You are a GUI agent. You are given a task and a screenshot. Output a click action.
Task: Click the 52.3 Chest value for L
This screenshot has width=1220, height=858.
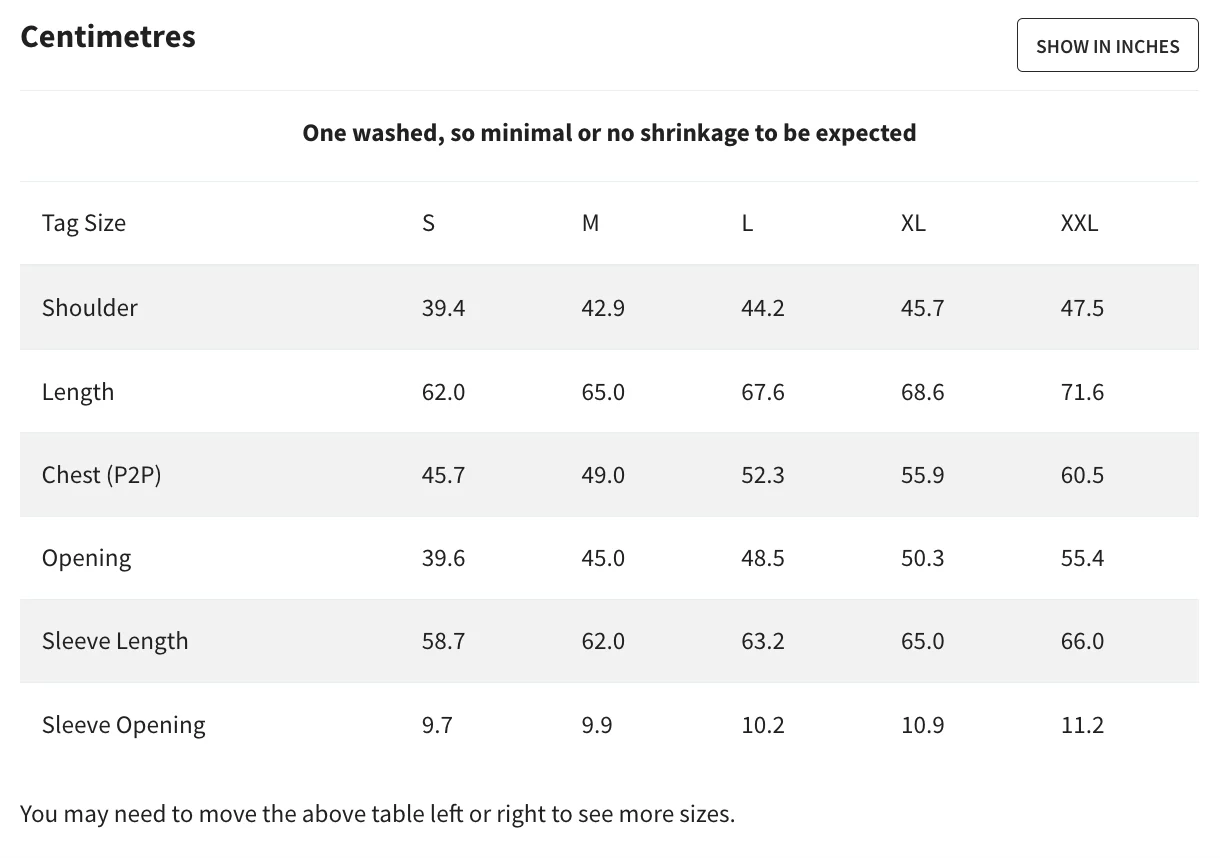763,474
